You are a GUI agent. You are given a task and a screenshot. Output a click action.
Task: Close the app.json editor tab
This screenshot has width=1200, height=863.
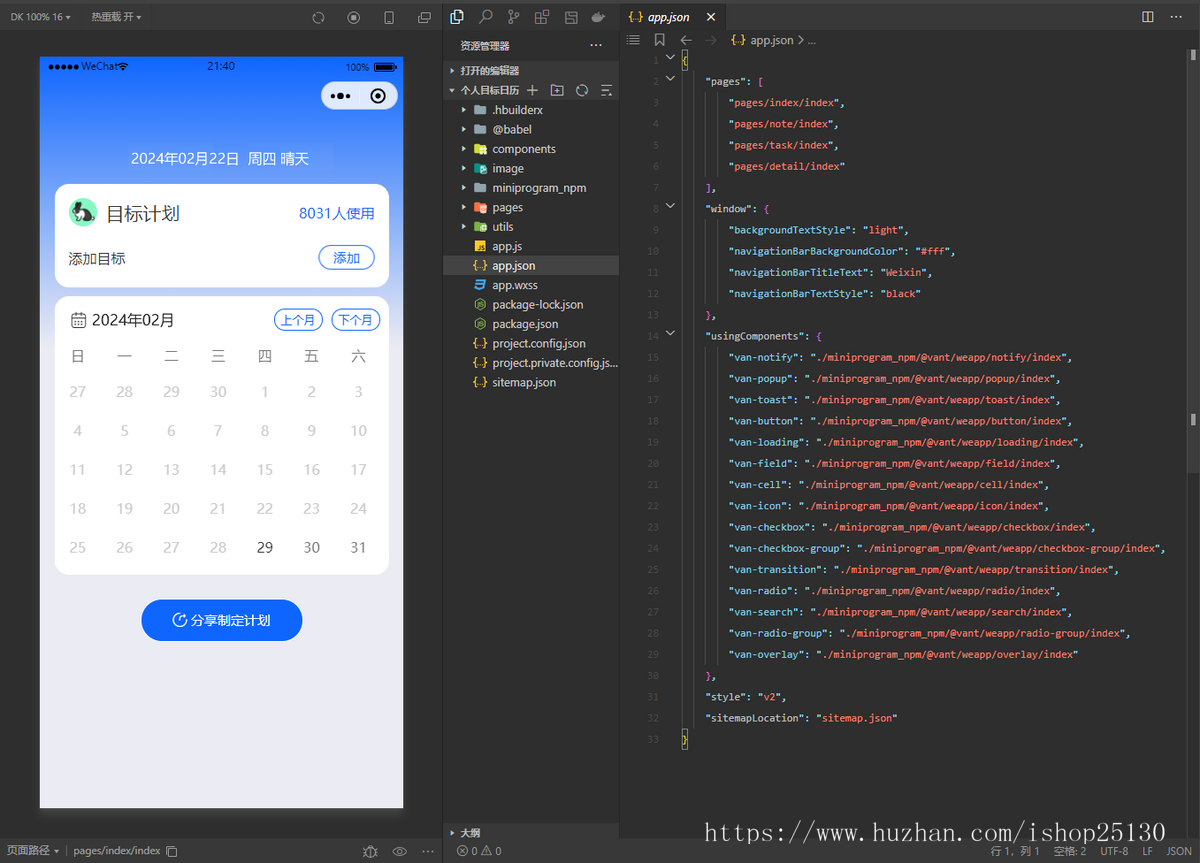[x=711, y=17]
